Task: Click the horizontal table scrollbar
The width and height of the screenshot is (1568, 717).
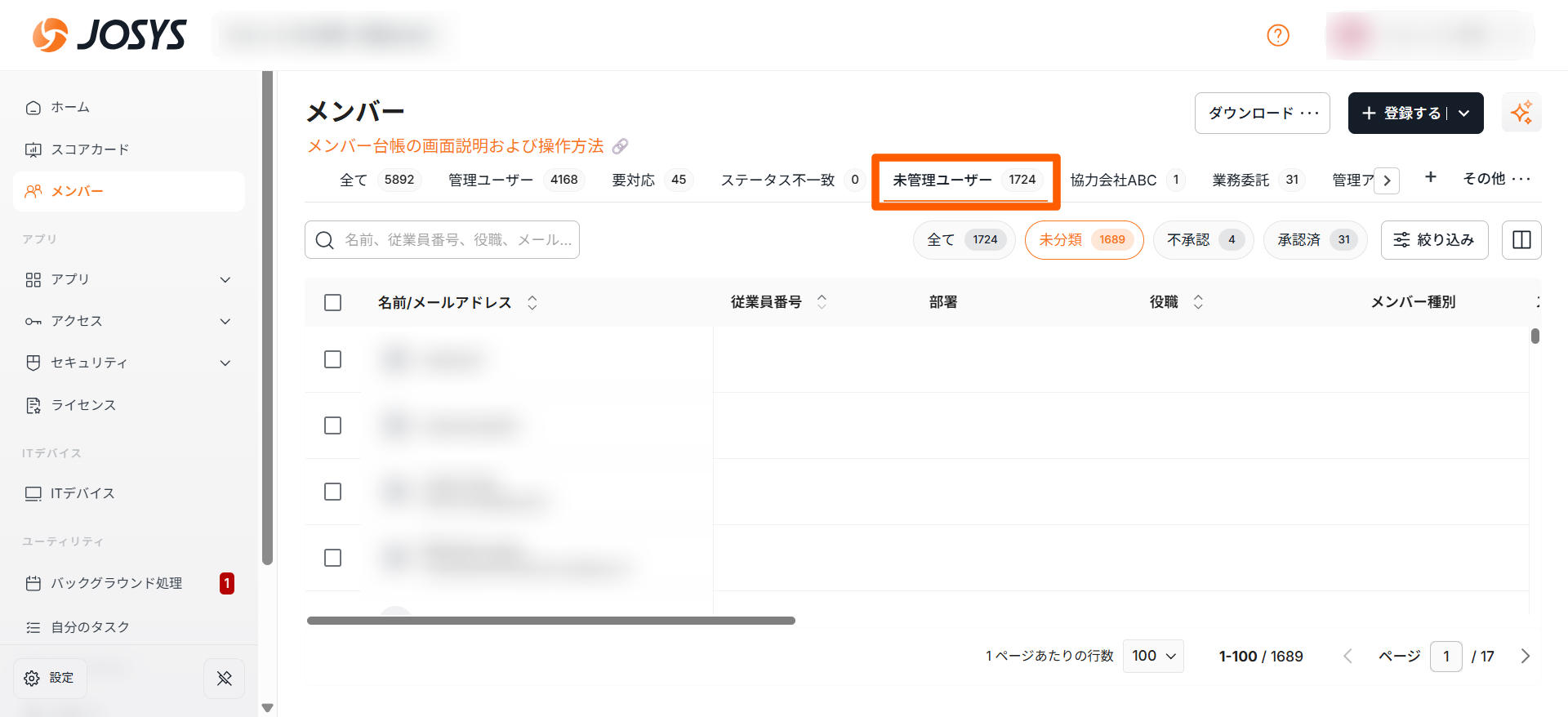Action: coord(550,621)
